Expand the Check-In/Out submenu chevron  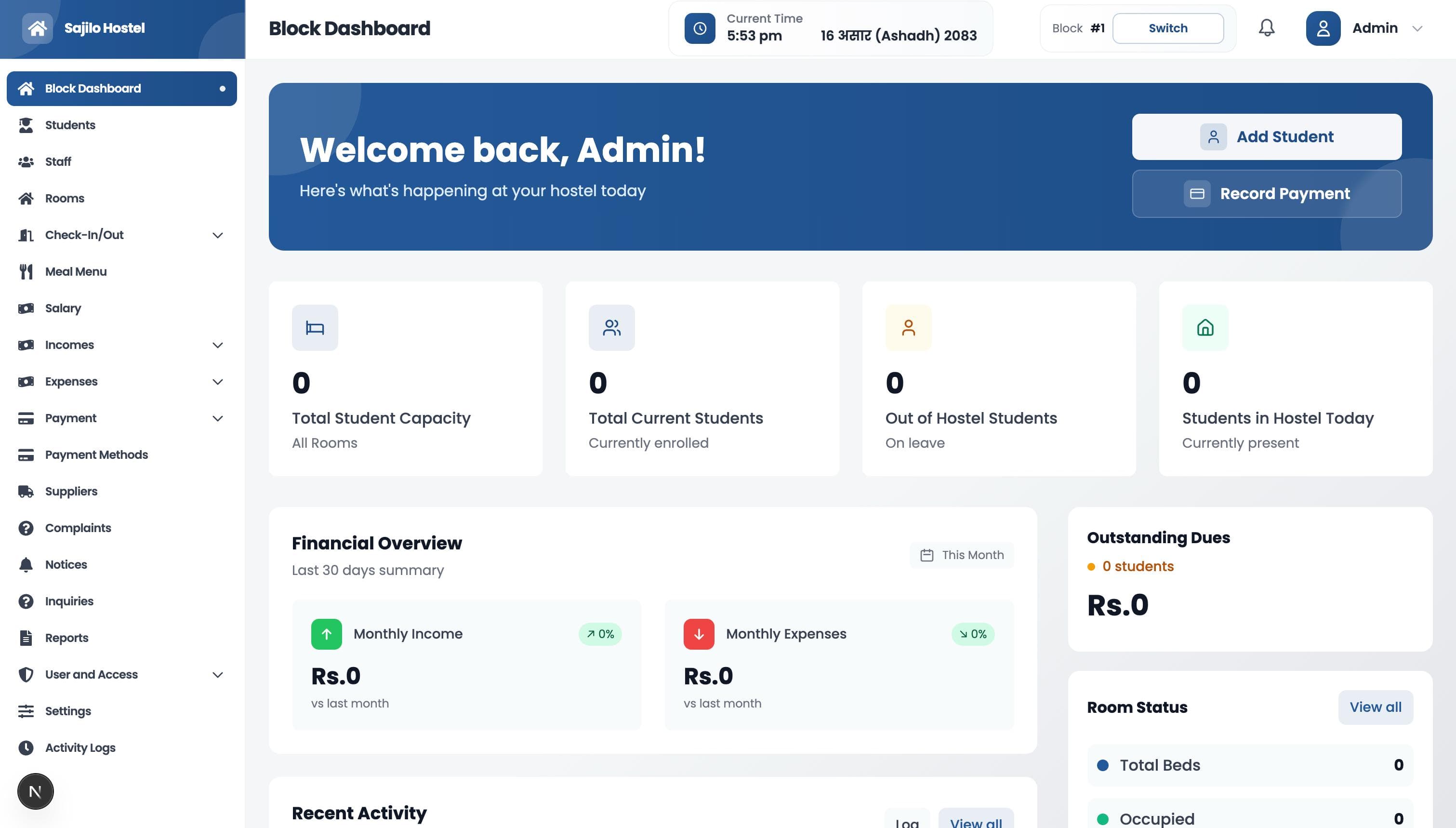pyautogui.click(x=217, y=235)
